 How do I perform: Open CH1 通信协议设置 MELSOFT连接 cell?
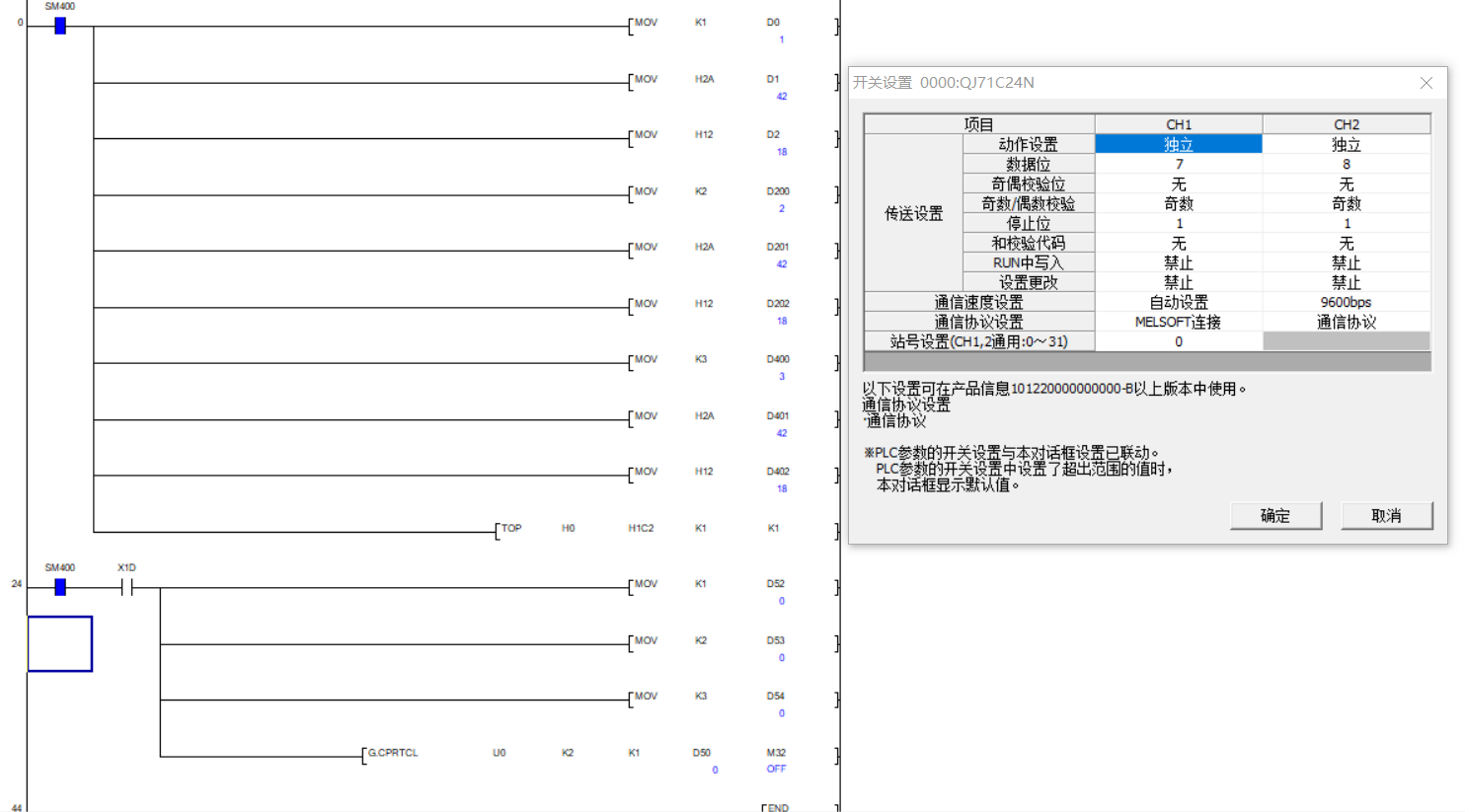(1178, 322)
